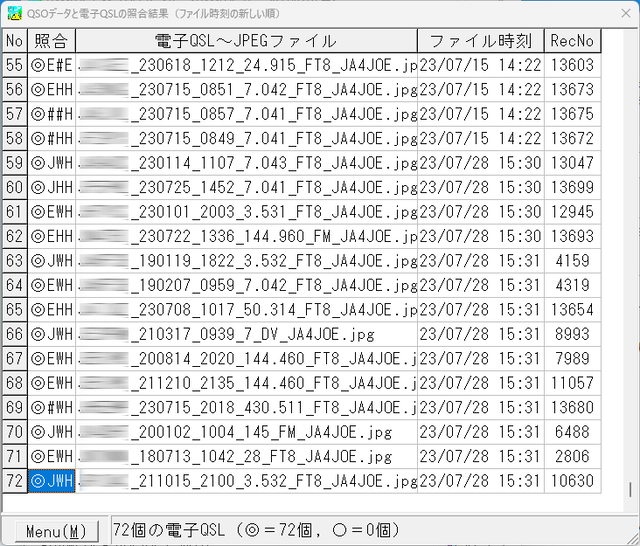Click file _230708_1017_50.314_FT8_JA4JOE

click(x=247, y=310)
